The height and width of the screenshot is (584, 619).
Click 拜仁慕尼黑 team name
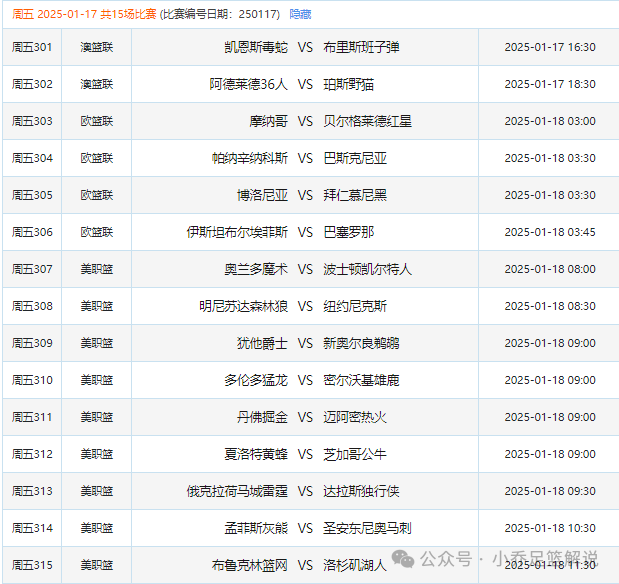point(355,195)
